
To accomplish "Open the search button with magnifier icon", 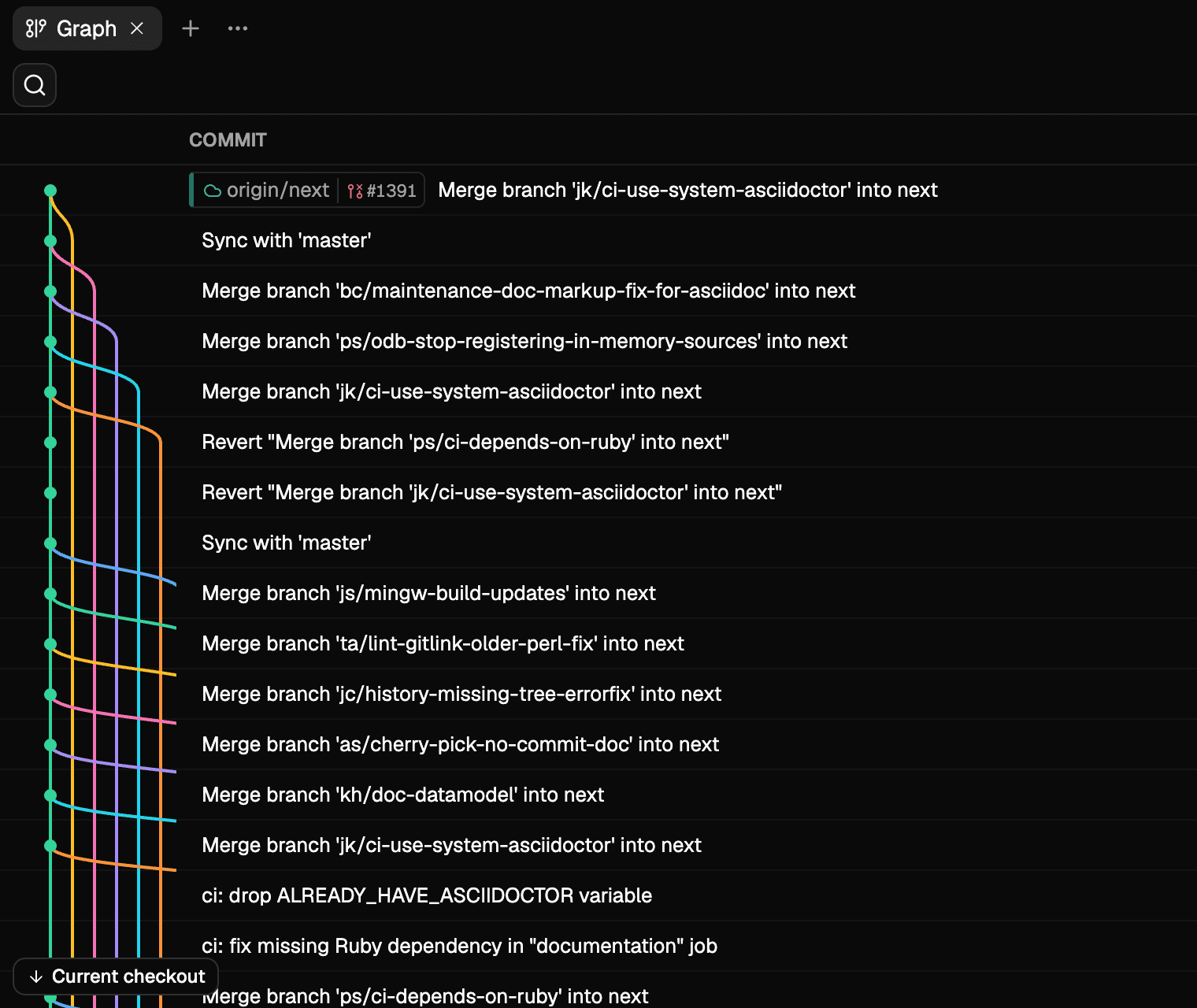I will coord(35,85).
